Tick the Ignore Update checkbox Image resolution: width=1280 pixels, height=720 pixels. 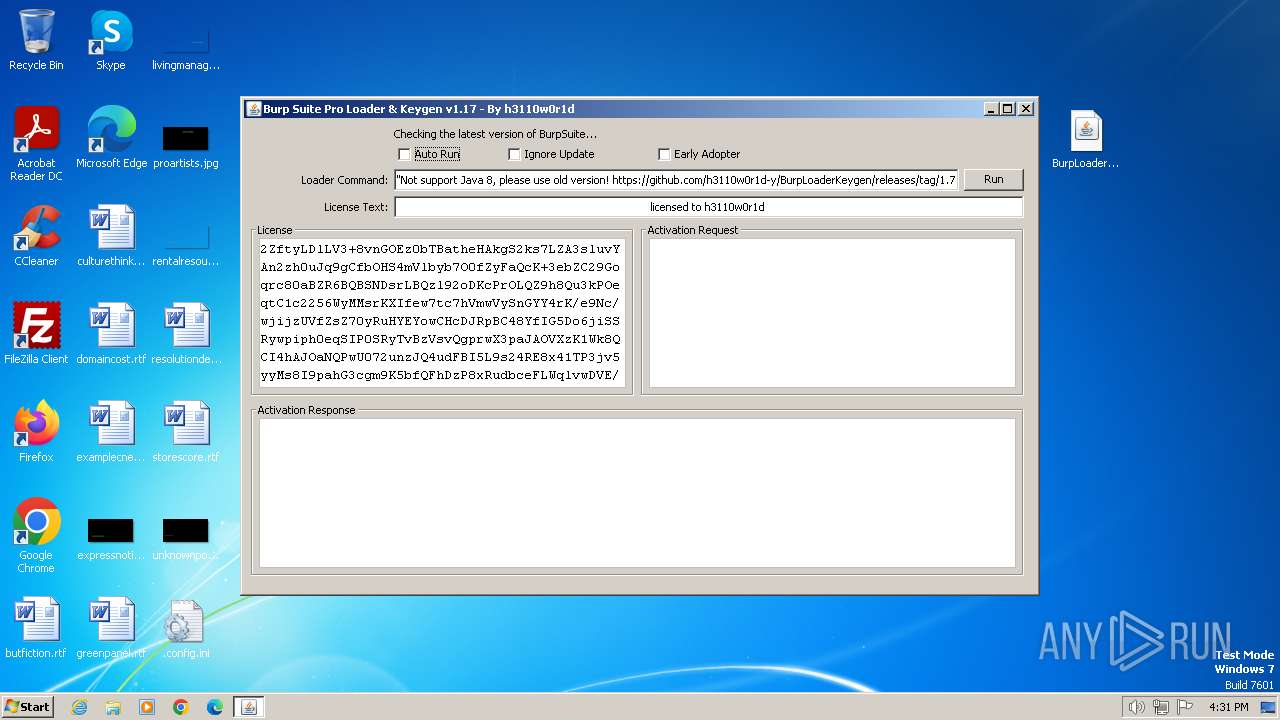(514, 154)
